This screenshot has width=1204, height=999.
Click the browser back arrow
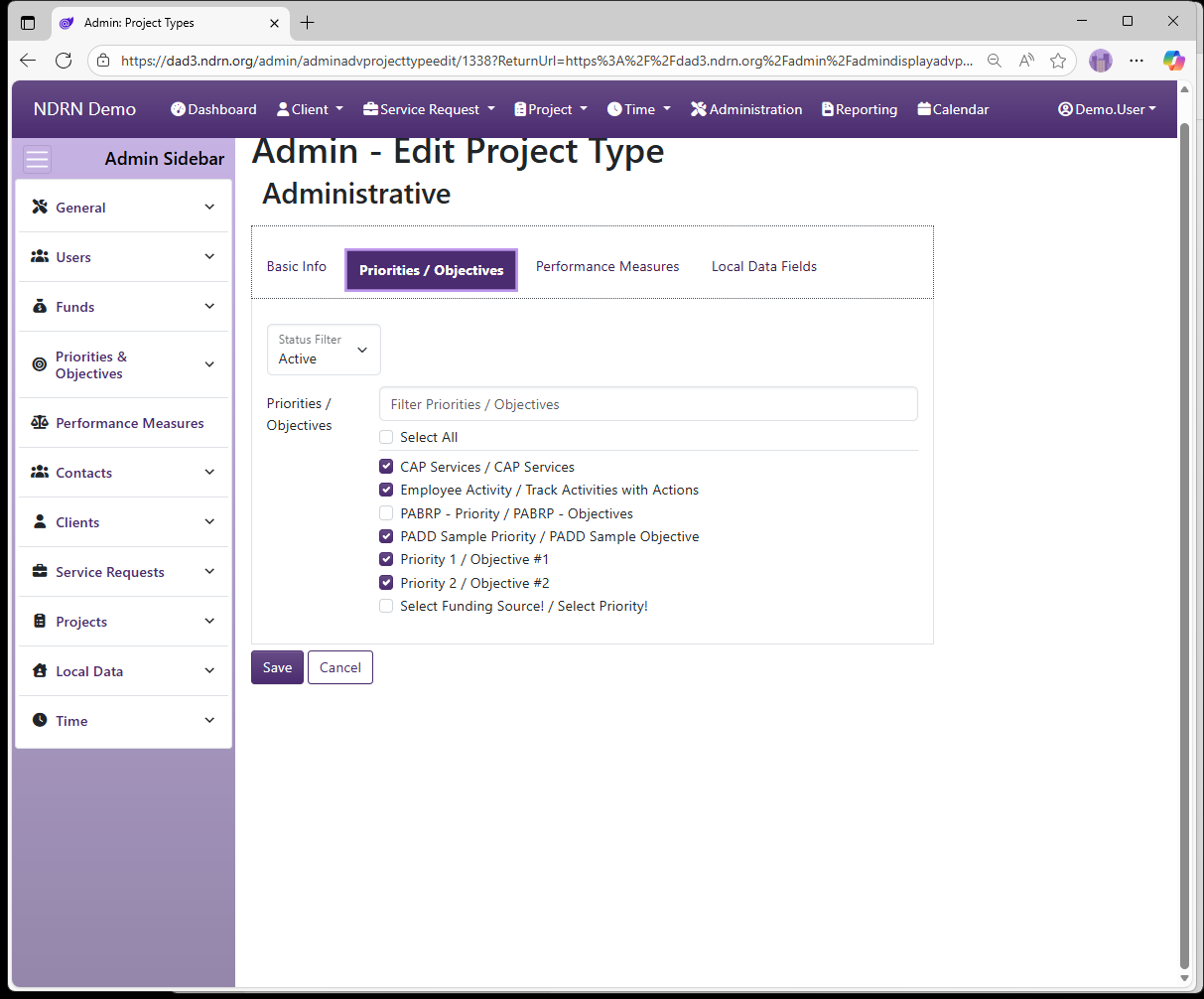(x=28, y=61)
